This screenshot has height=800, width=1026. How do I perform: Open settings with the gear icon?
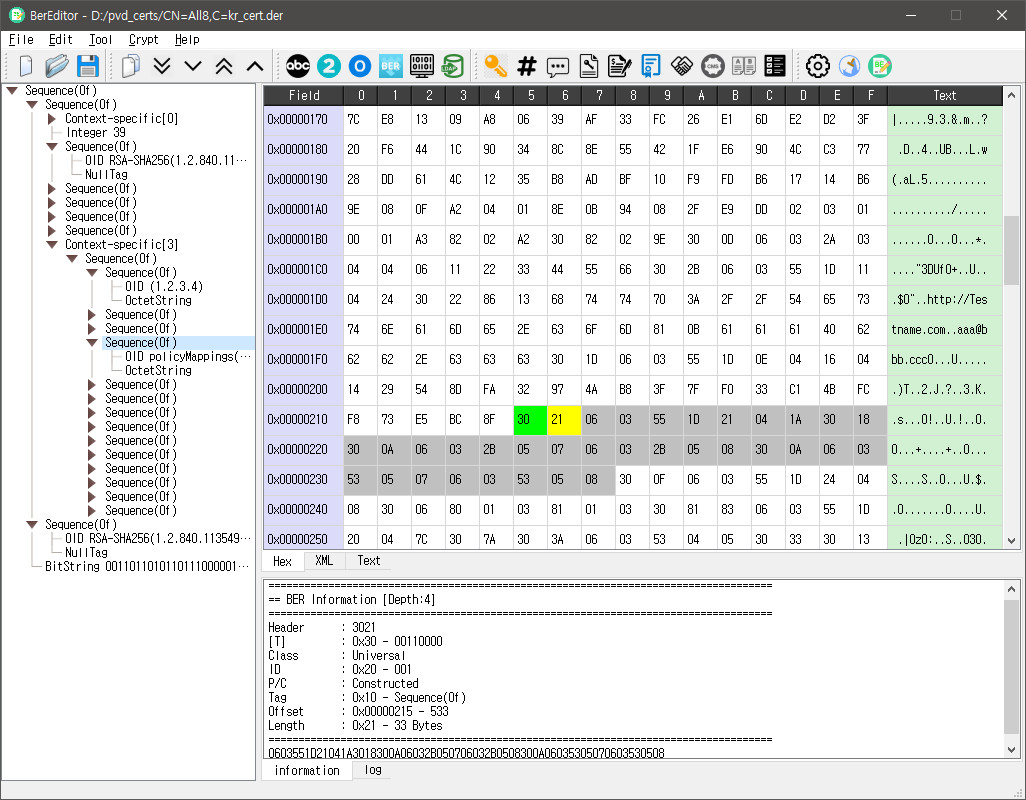point(818,67)
